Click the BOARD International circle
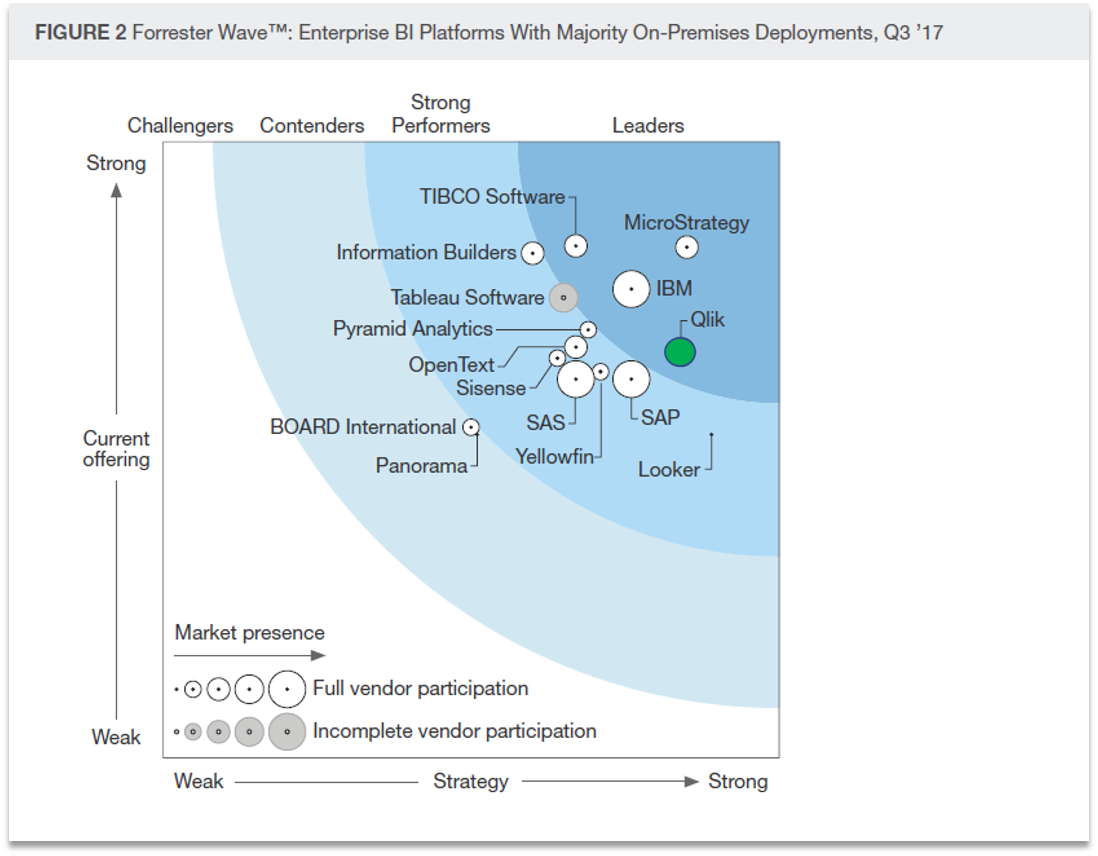This screenshot has width=1098, height=856. (471, 427)
